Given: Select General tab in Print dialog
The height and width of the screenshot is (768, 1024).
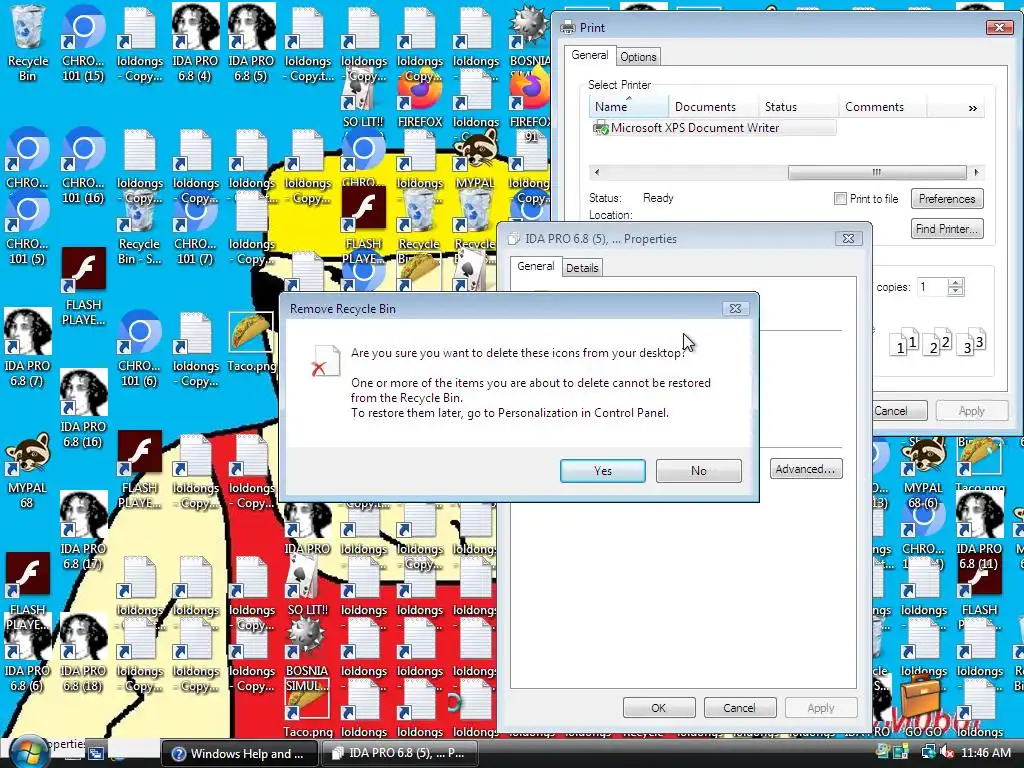Looking at the screenshot, I should click(x=590, y=56).
